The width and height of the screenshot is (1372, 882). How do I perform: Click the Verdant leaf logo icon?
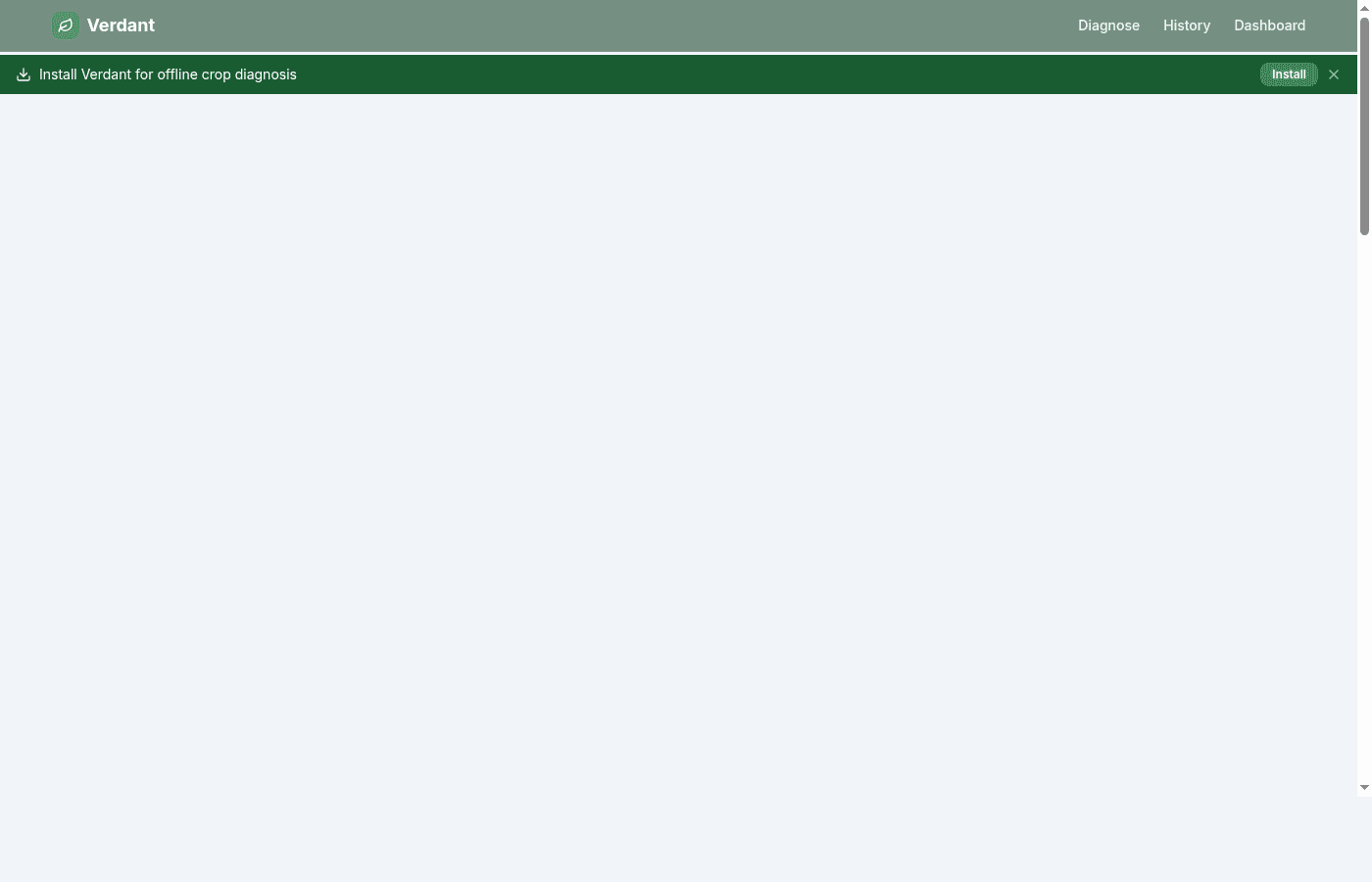coord(65,25)
